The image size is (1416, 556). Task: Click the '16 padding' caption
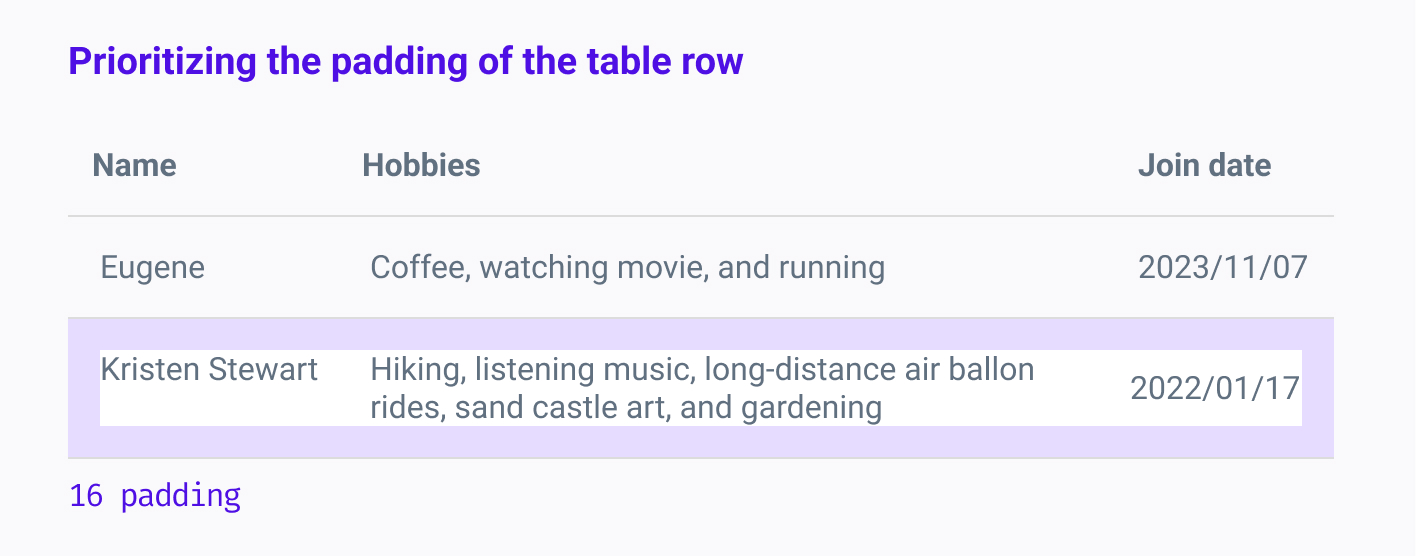155,496
